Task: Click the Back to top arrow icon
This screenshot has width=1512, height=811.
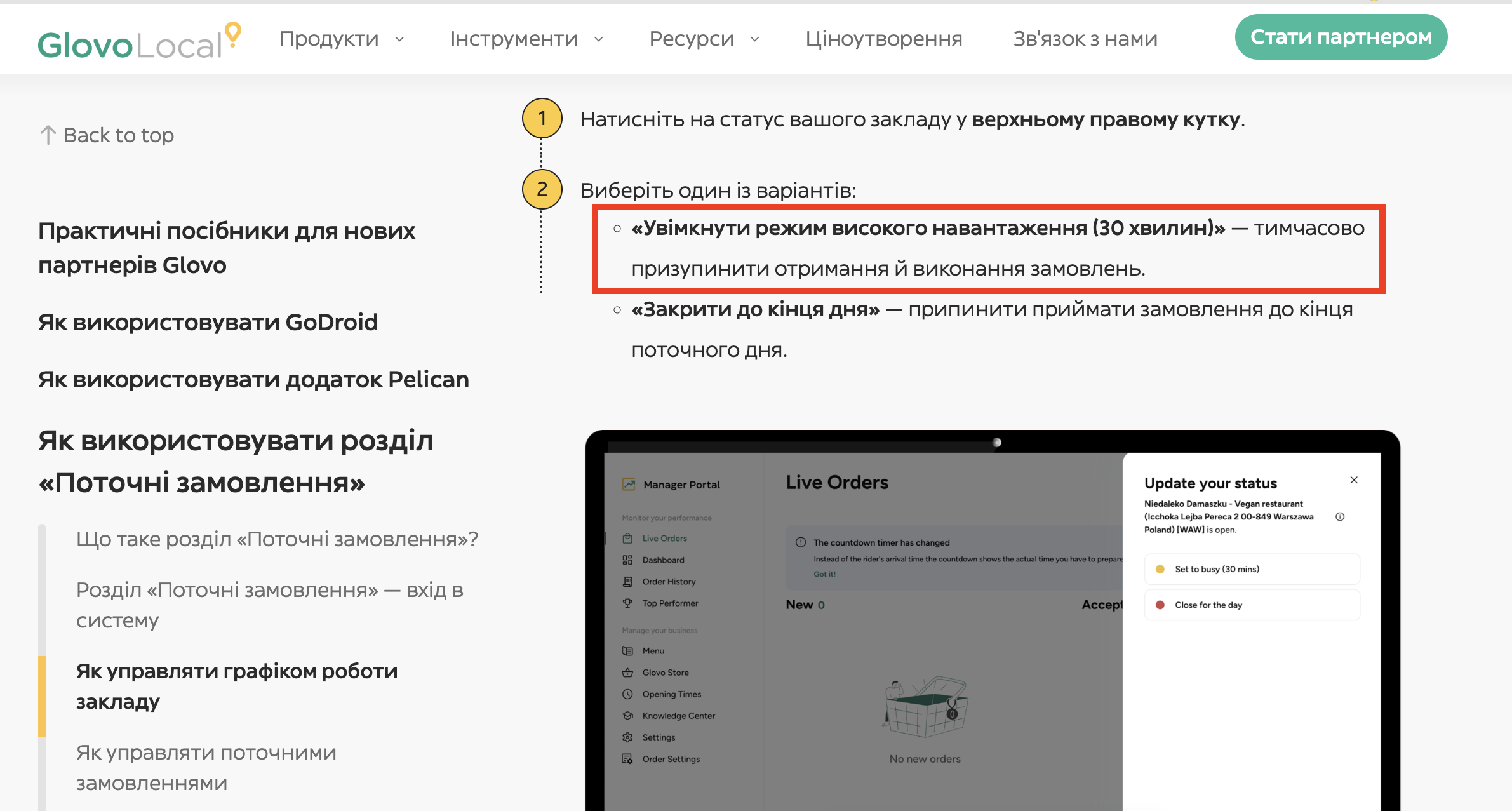Action: 48,135
